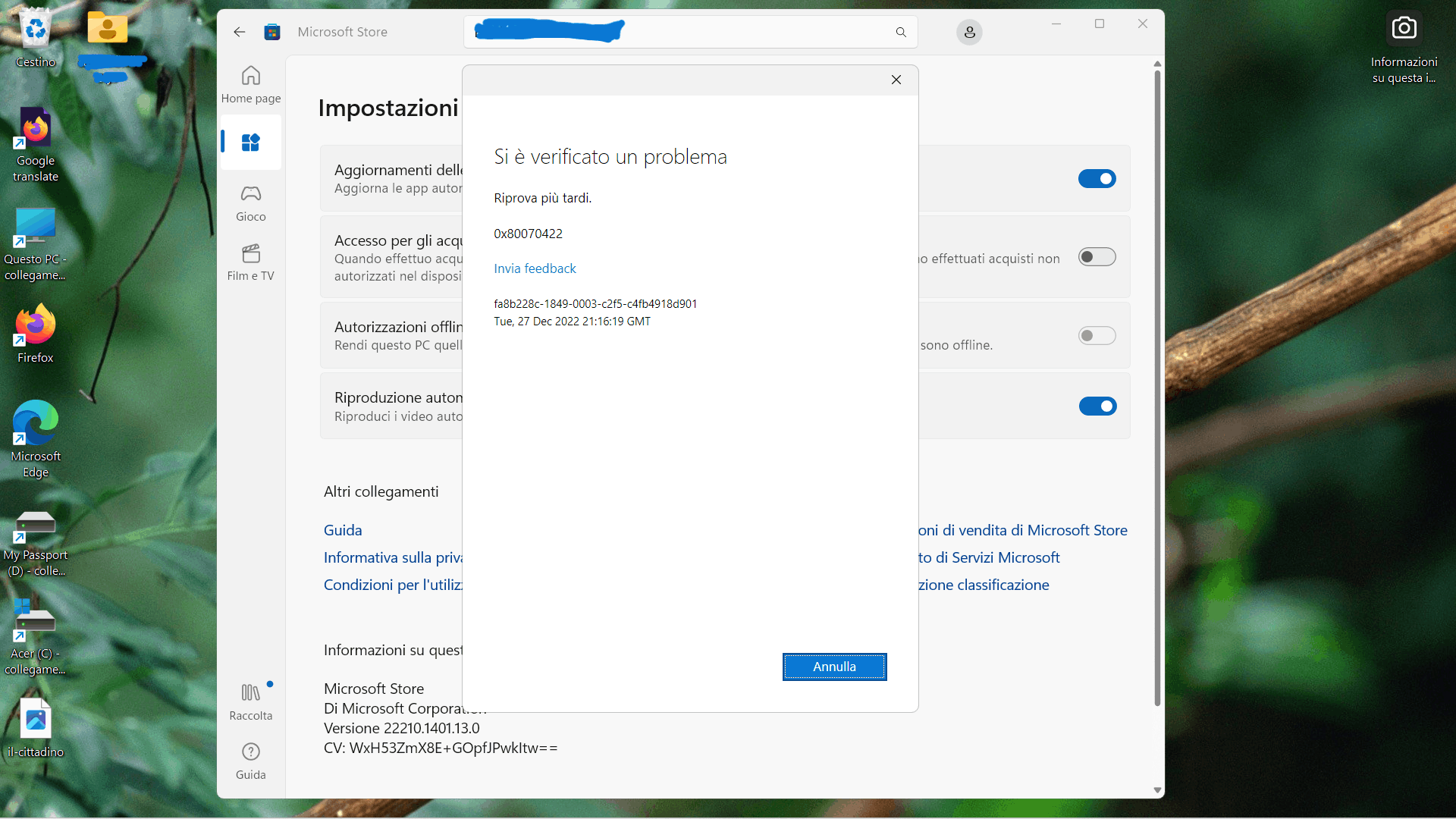Click the settings page vertical scrollbar
Screen dimensions: 1456x819
1157,379
